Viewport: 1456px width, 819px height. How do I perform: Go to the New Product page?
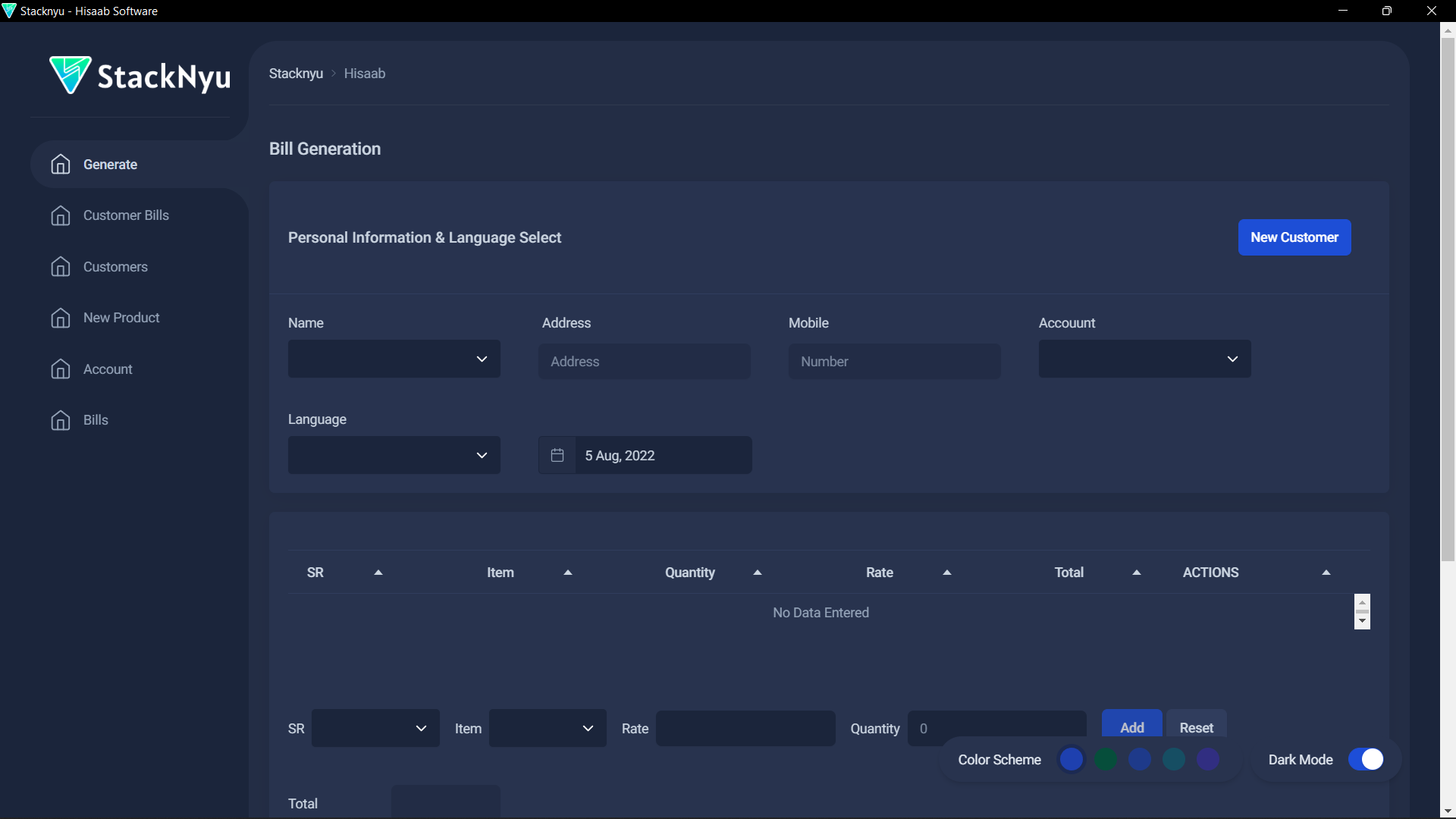coord(121,318)
